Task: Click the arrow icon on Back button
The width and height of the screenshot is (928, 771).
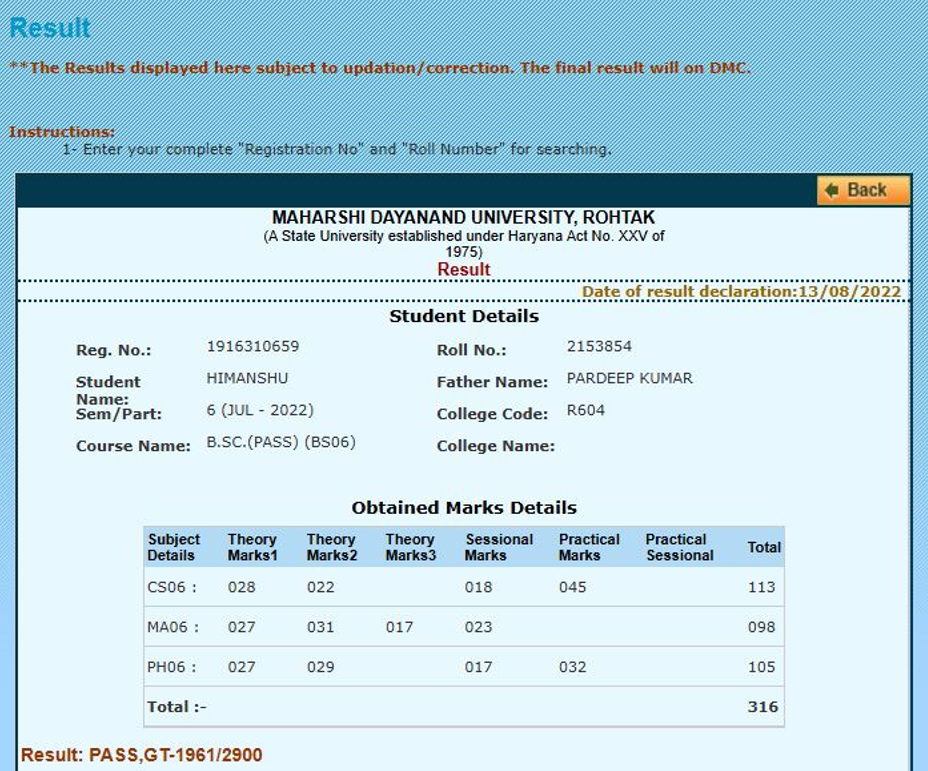Action: coord(831,190)
